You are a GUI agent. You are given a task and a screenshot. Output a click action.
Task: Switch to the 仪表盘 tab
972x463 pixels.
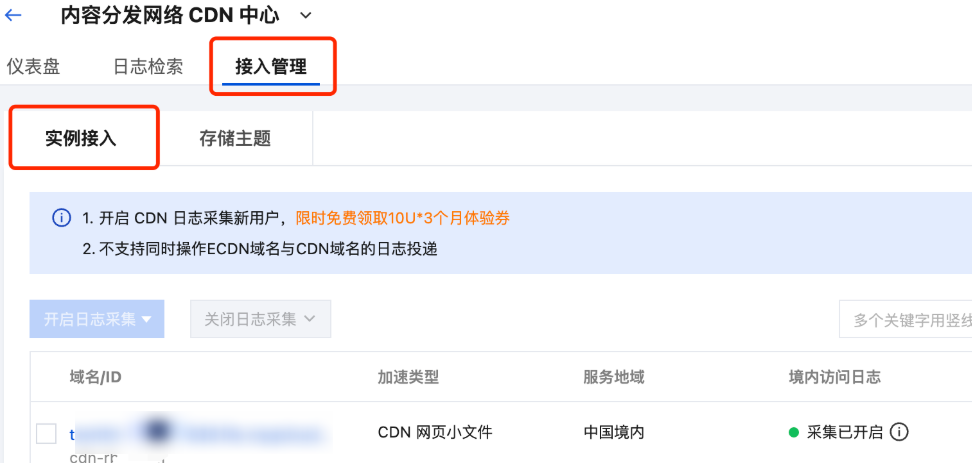click(33, 67)
